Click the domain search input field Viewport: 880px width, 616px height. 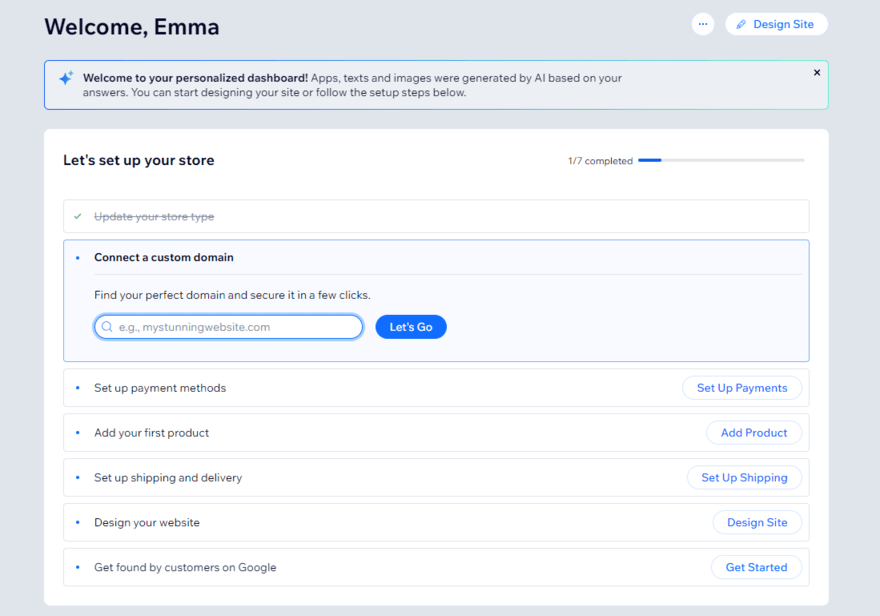click(228, 327)
